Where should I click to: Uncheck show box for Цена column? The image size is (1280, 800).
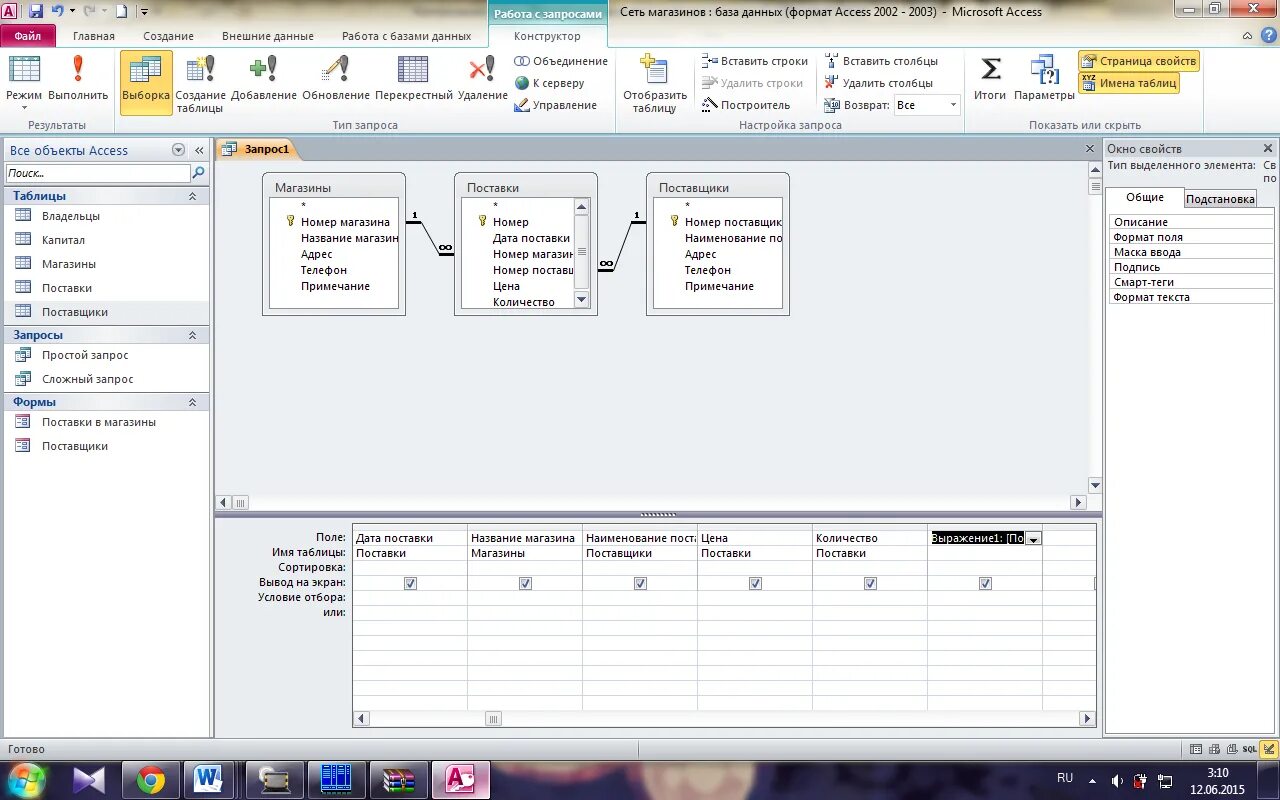[755, 583]
